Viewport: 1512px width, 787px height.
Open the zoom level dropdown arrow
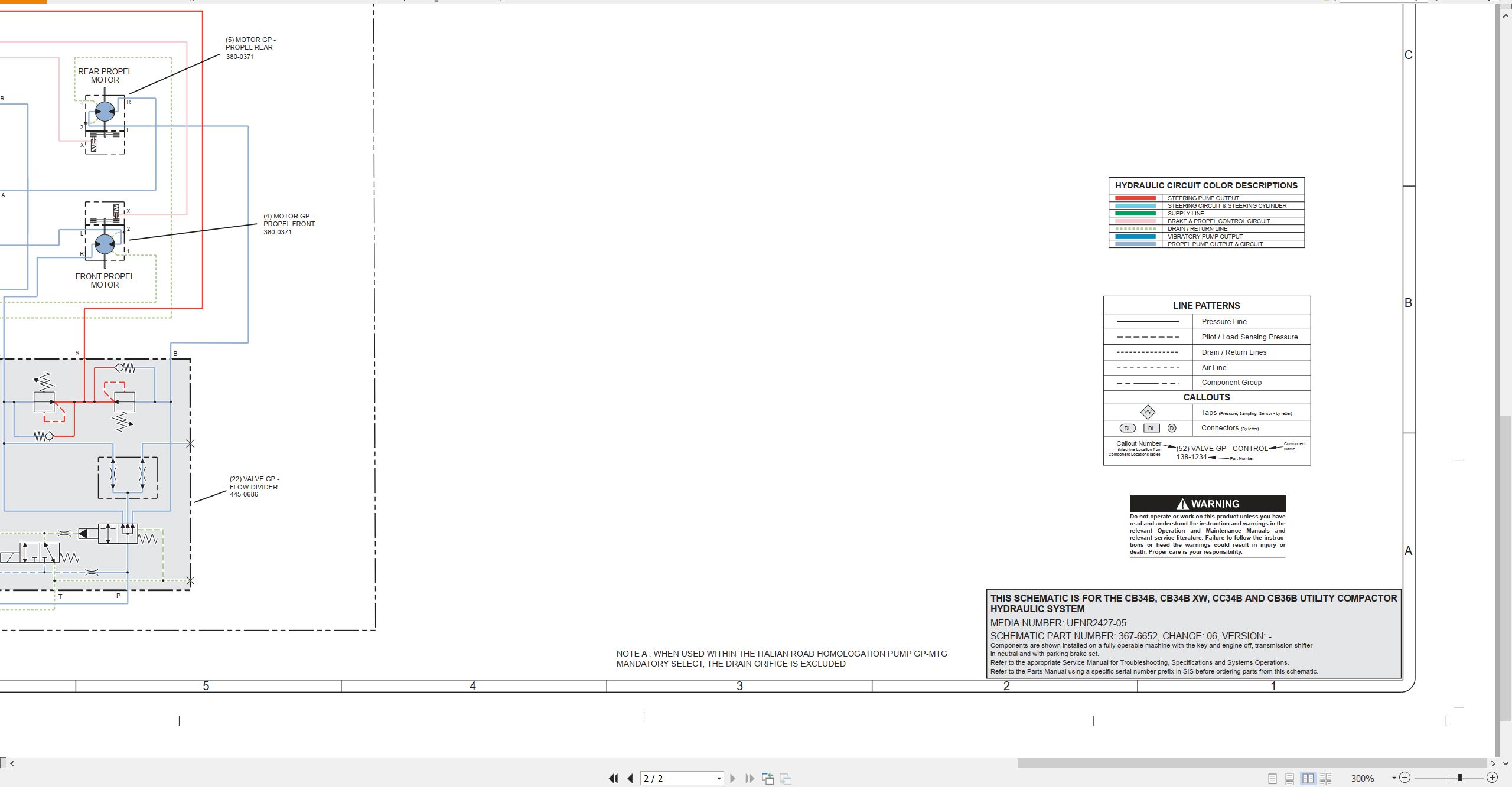tap(1394, 778)
